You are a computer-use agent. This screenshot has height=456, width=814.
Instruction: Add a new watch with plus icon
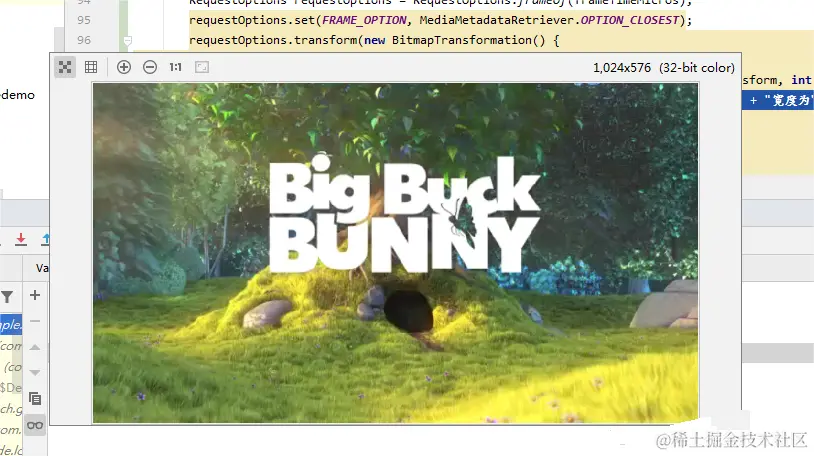[35, 295]
